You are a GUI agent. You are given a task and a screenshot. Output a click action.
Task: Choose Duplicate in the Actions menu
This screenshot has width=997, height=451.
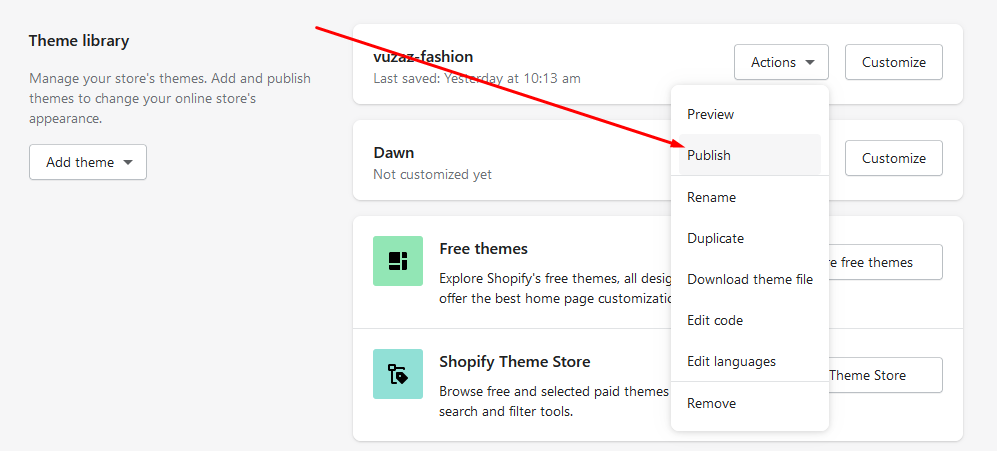coord(716,238)
